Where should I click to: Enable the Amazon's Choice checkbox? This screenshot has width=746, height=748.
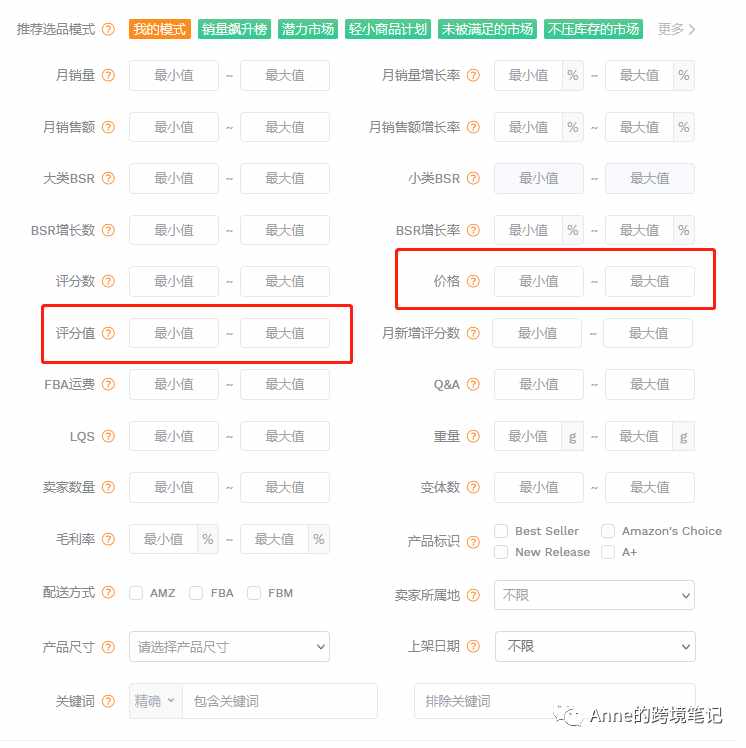(x=608, y=531)
